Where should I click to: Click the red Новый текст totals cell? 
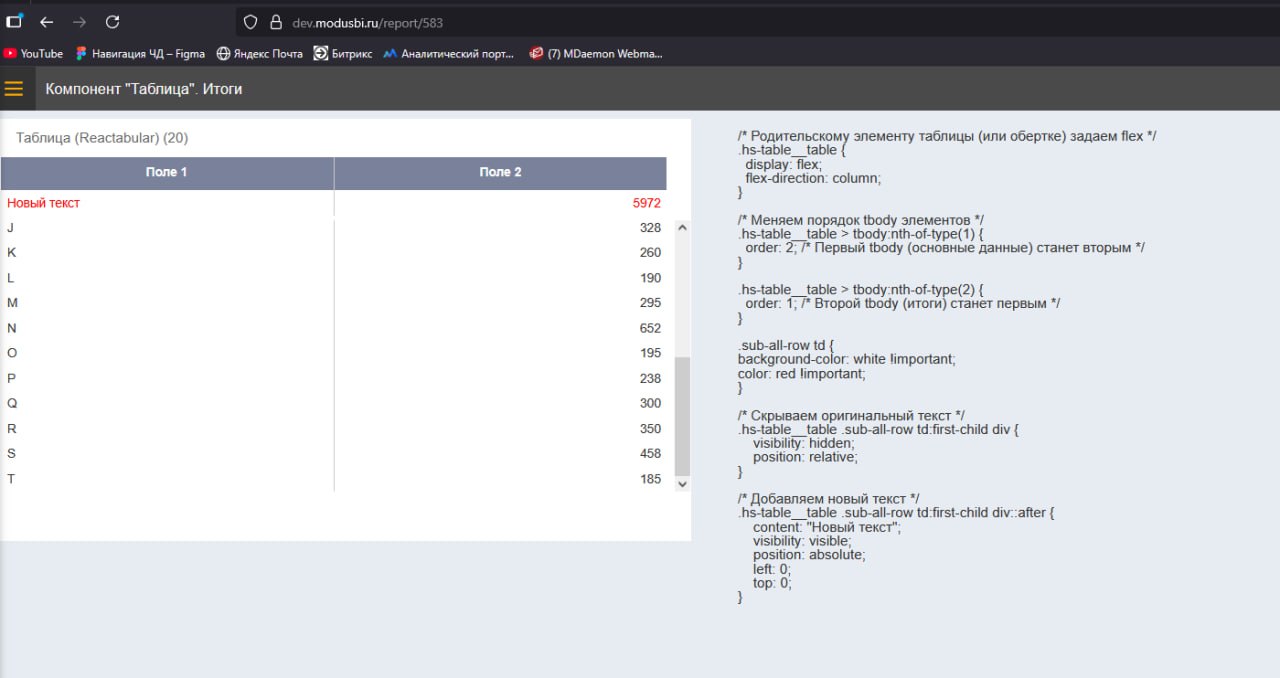pos(44,203)
